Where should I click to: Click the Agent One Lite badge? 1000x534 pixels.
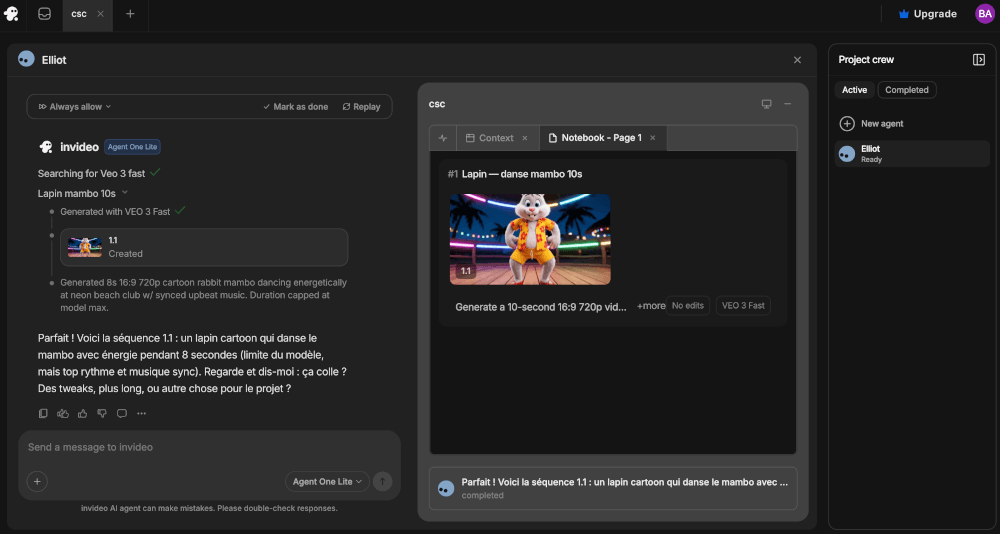pyautogui.click(x=133, y=147)
